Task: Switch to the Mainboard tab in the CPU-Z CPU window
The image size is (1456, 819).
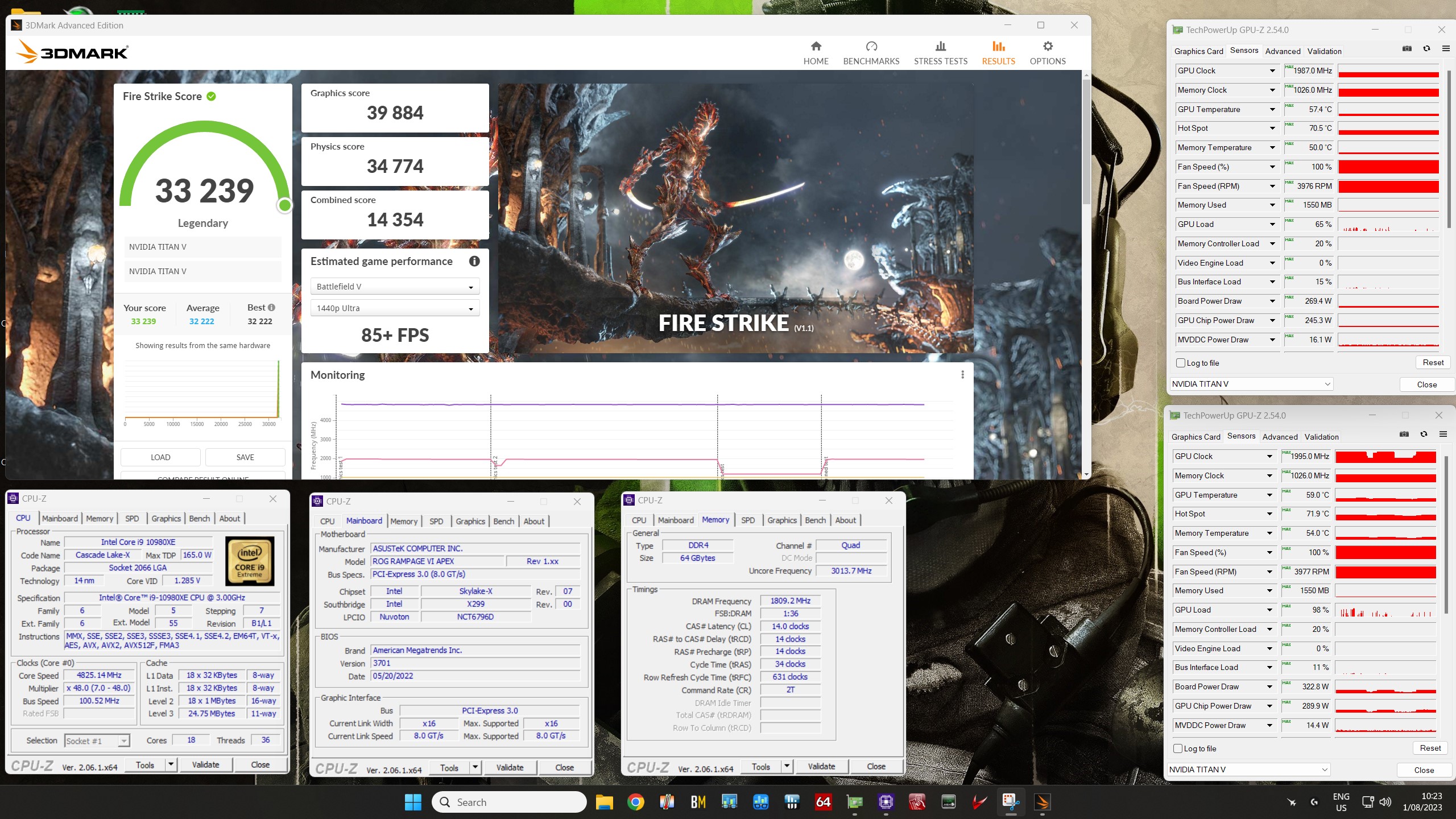Action: click(60, 518)
